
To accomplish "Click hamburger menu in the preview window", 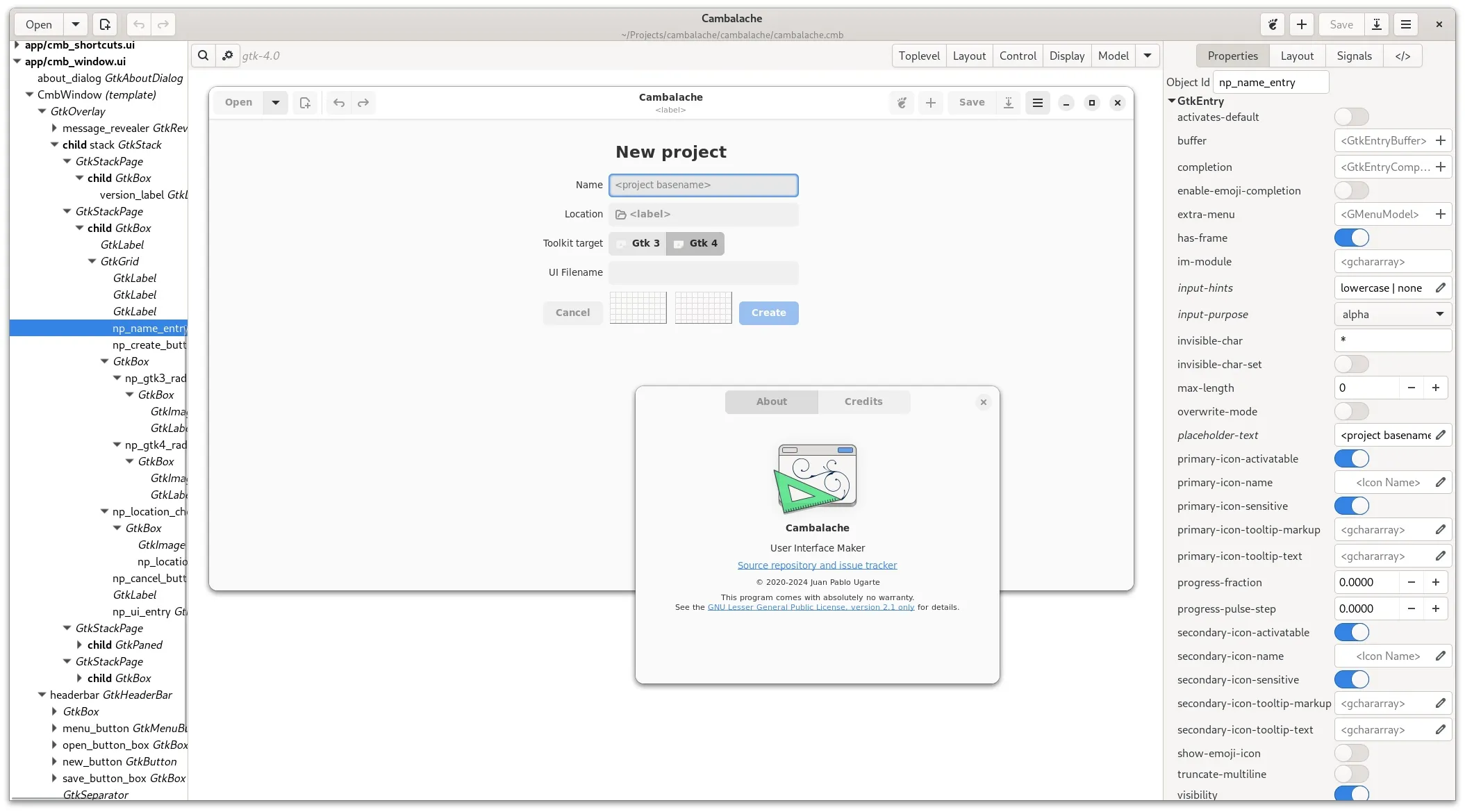I will (x=1038, y=103).
